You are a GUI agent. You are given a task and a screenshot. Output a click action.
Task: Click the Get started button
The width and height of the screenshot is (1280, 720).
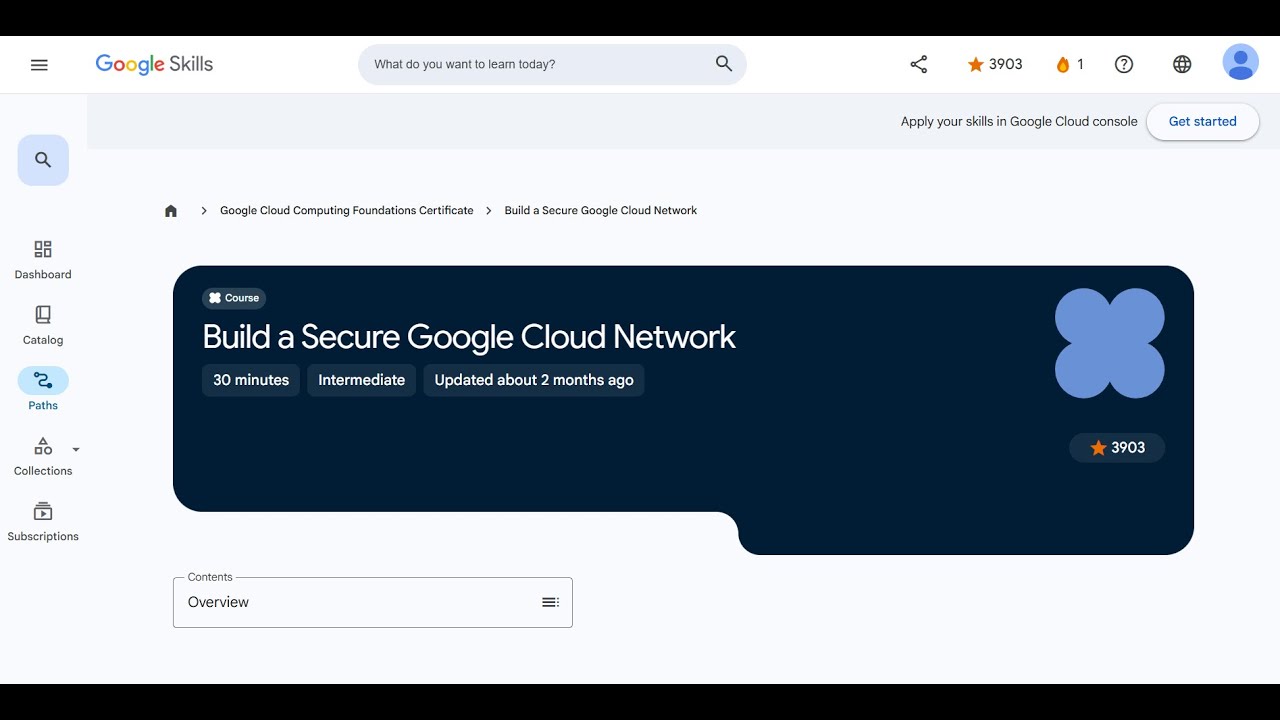1202,121
